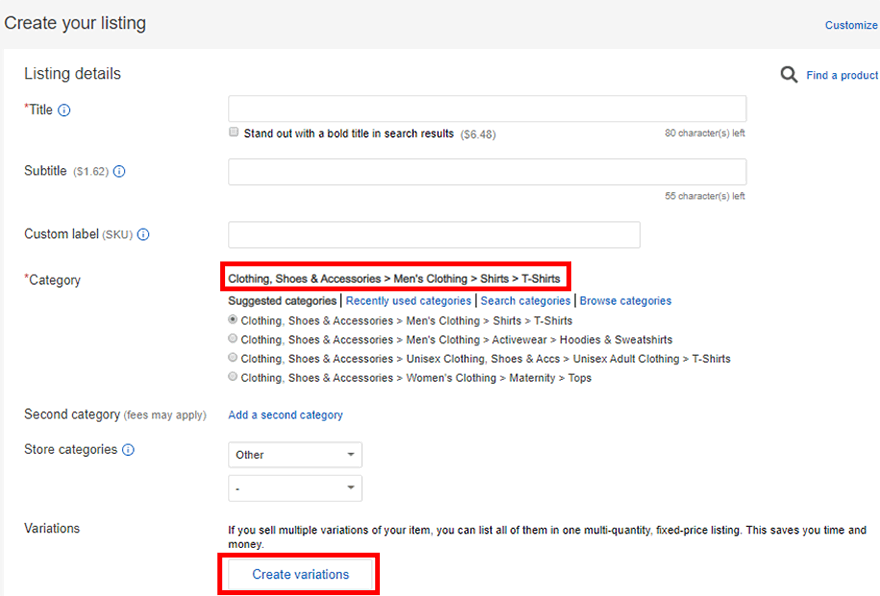Click Add a second category link
The image size is (880, 596).
[285, 415]
